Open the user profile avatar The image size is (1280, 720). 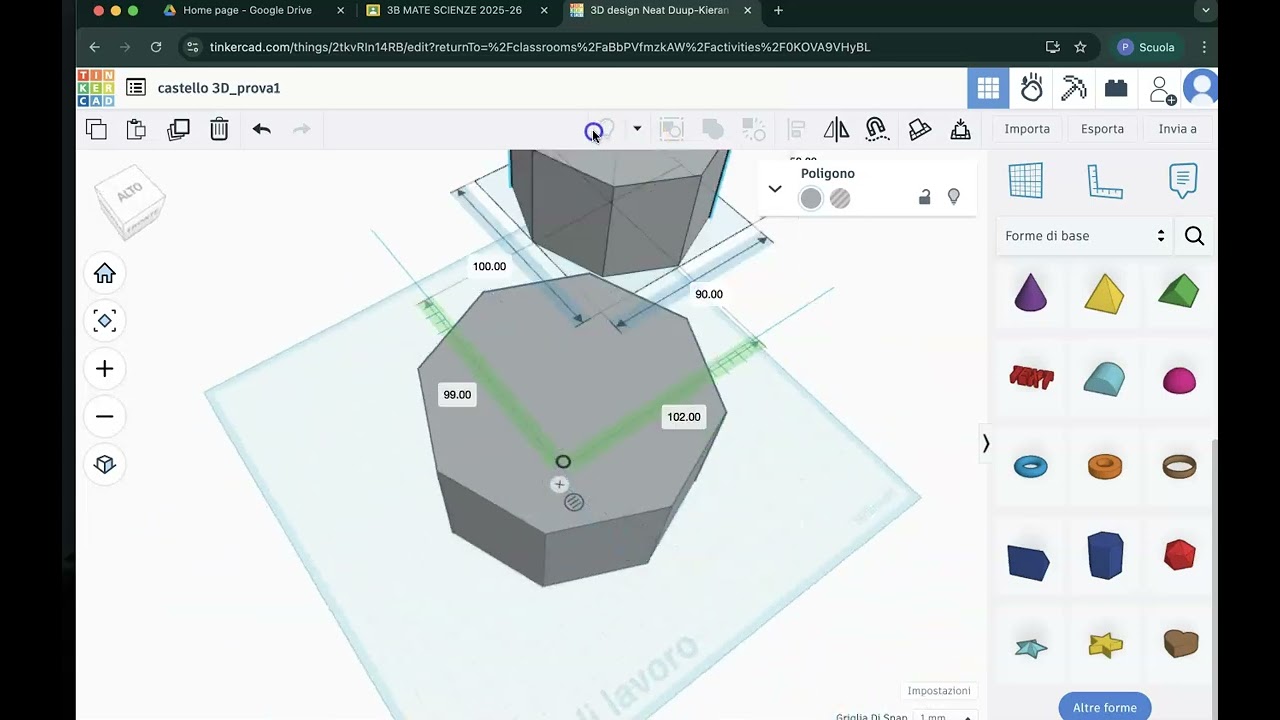(1200, 88)
